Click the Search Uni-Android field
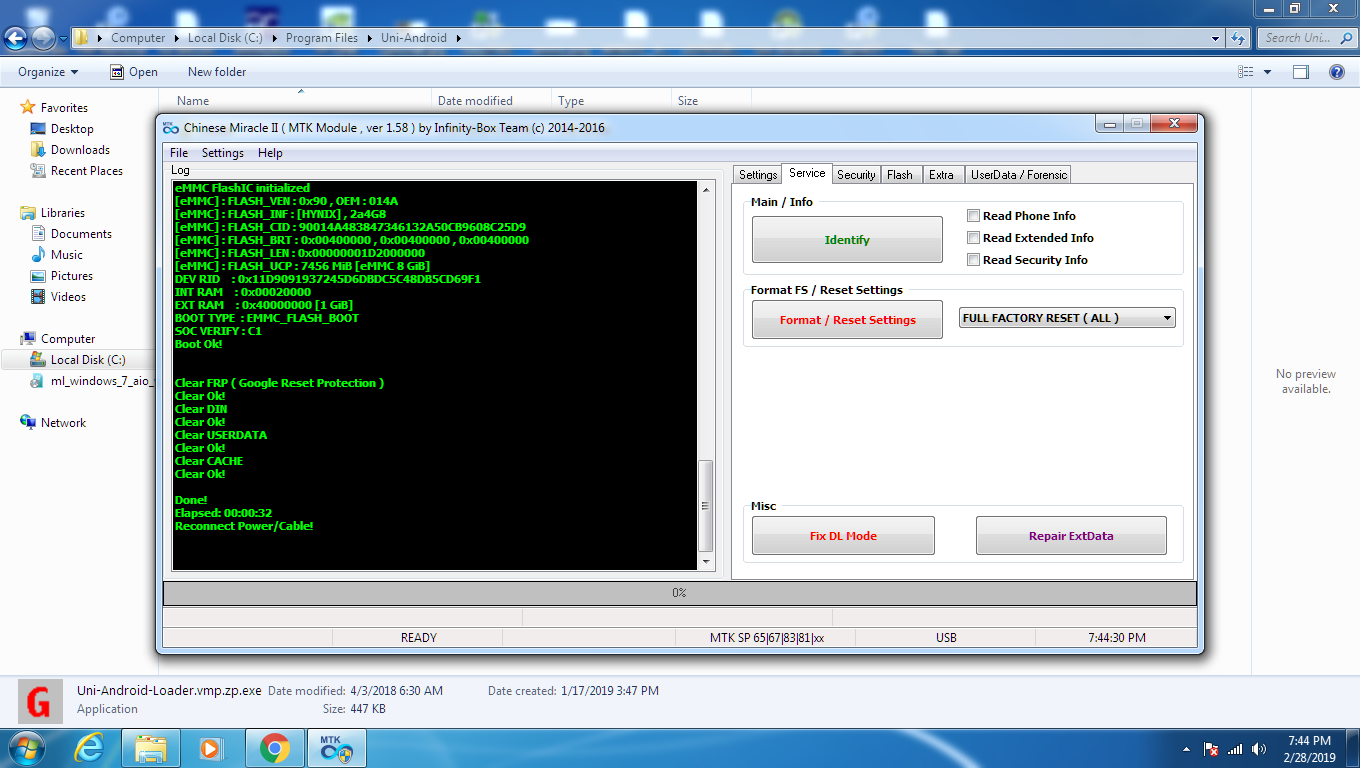 coord(1305,38)
